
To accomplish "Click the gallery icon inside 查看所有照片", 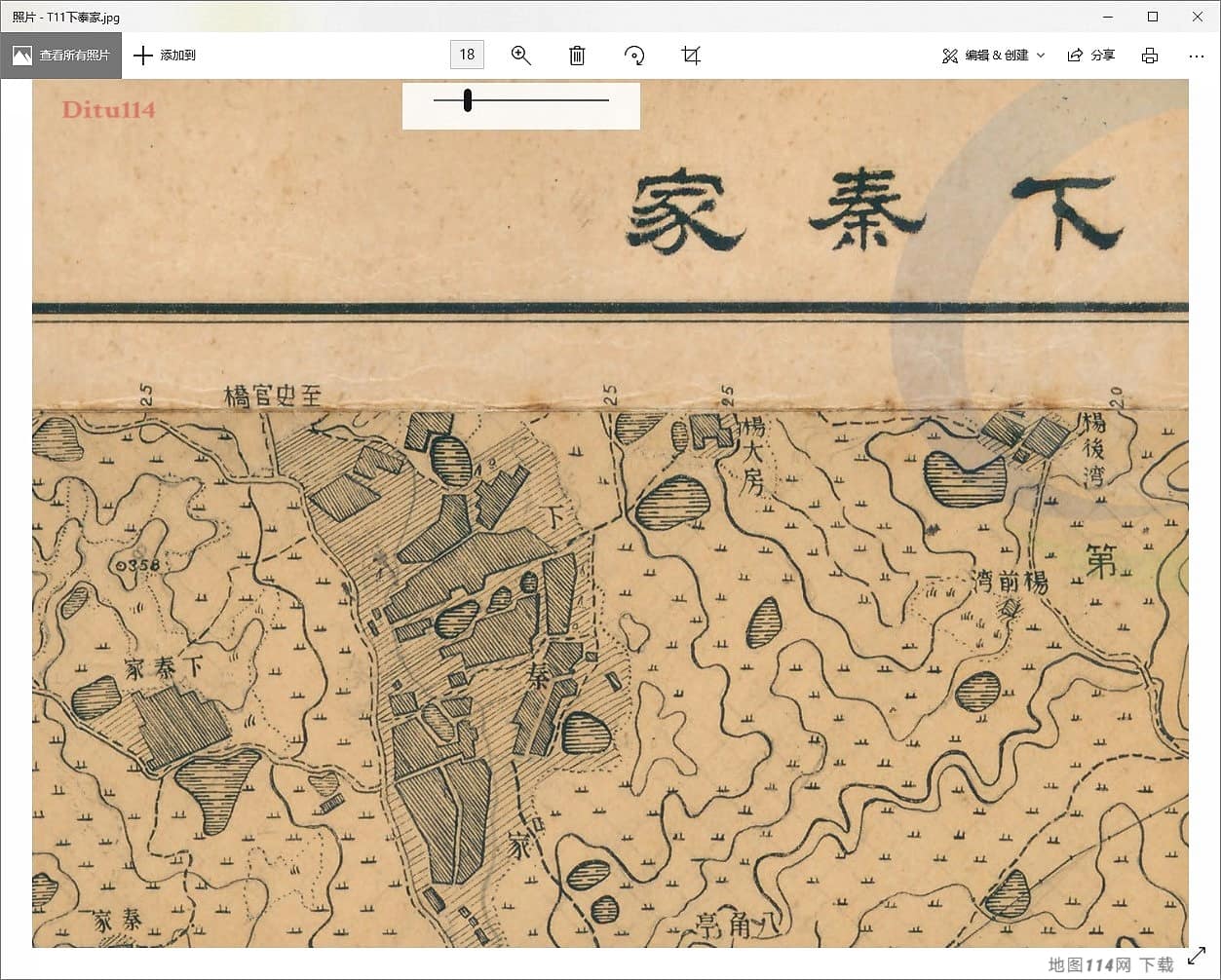I will 21,55.
